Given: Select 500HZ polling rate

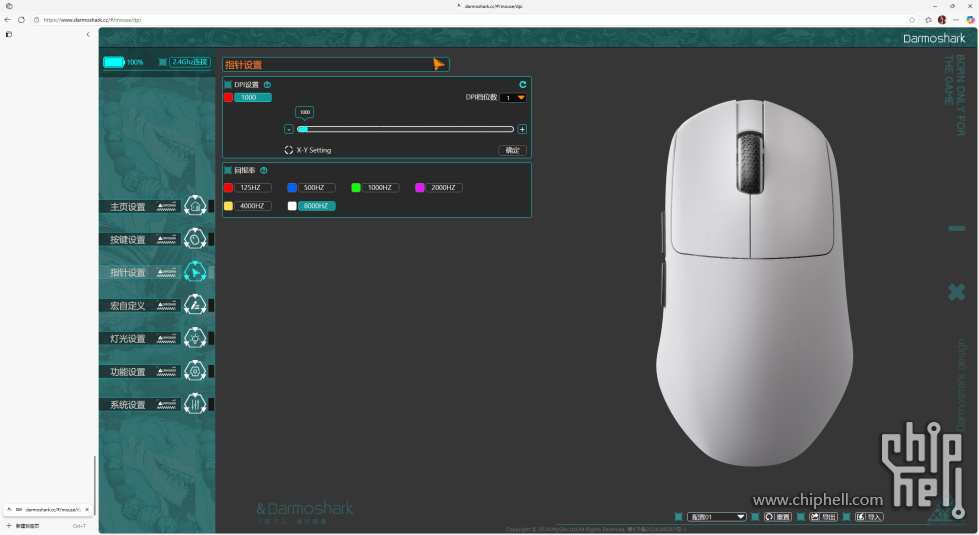Looking at the screenshot, I should tap(317, 187).
